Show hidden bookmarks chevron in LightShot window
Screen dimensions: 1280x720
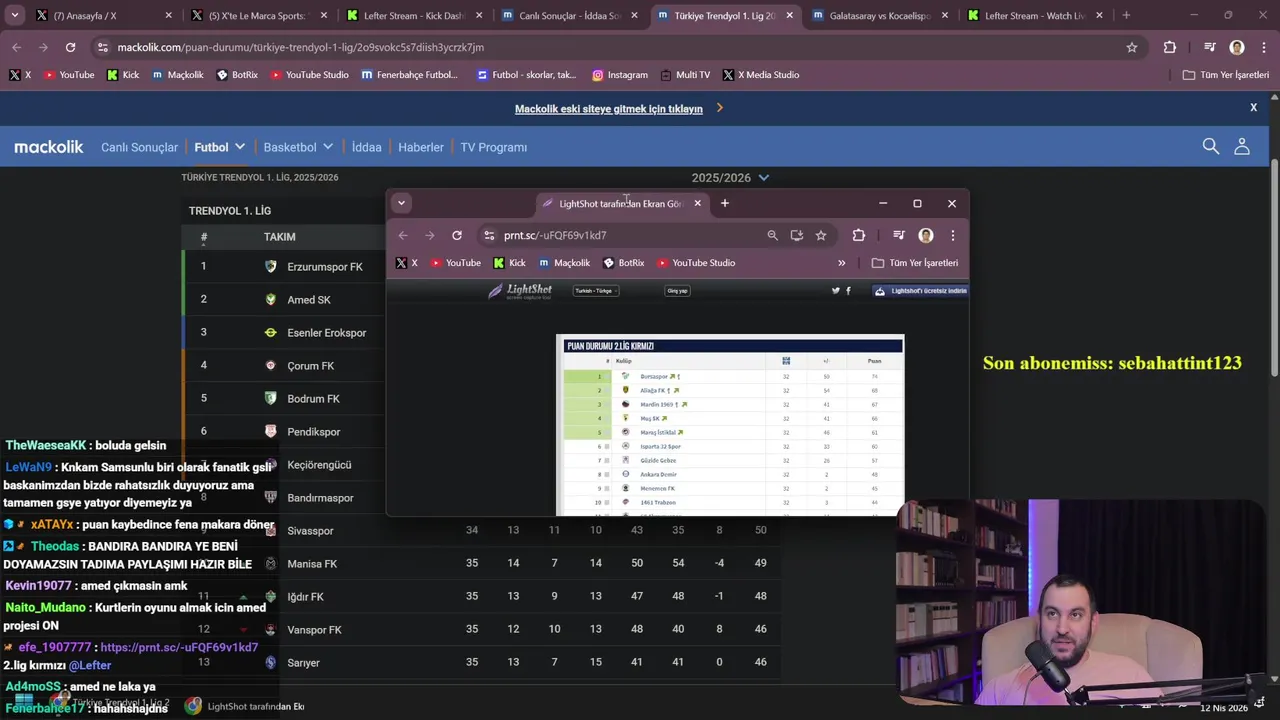pyautogui.click(x=841, y=263)
